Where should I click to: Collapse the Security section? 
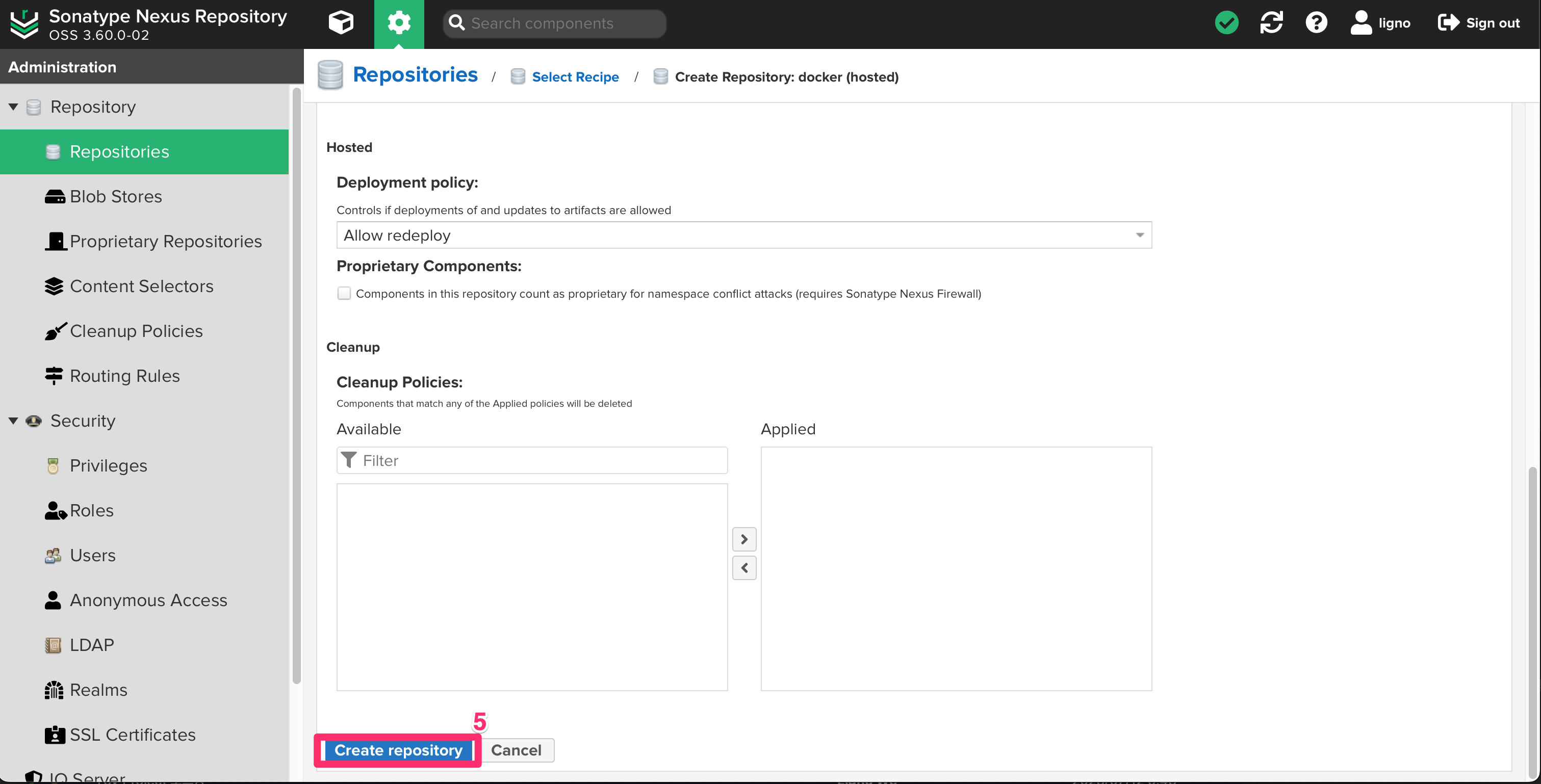point(14,421)
